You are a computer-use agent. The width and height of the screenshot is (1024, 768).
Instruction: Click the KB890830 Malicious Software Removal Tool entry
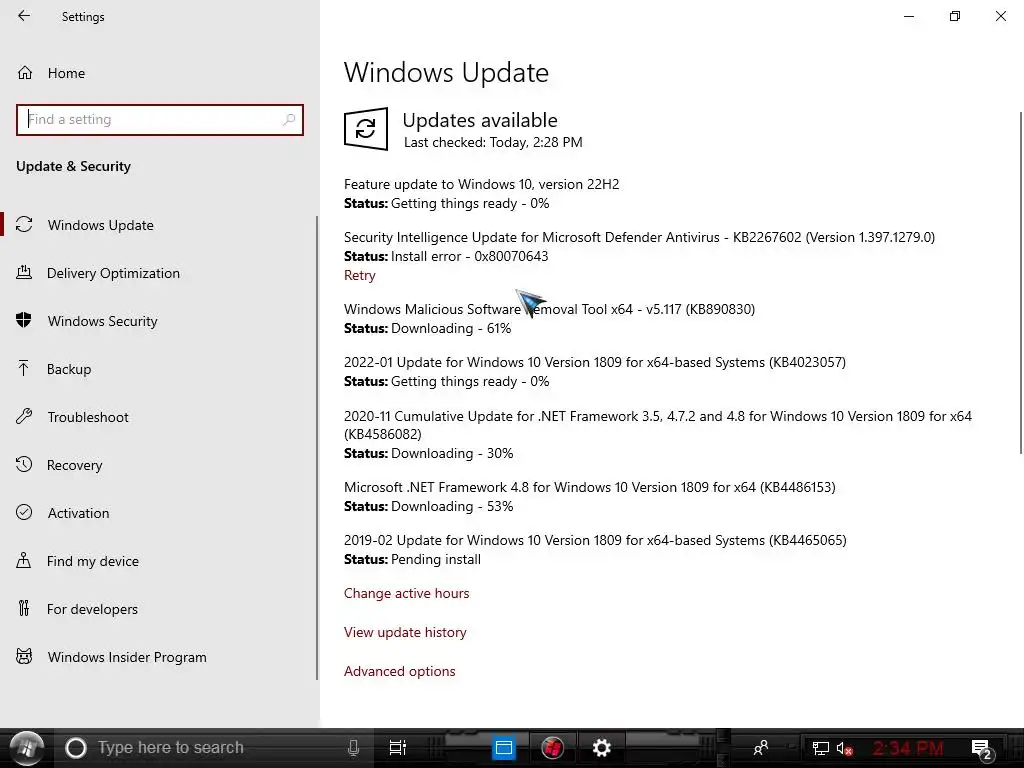click(x=549, y=309)
